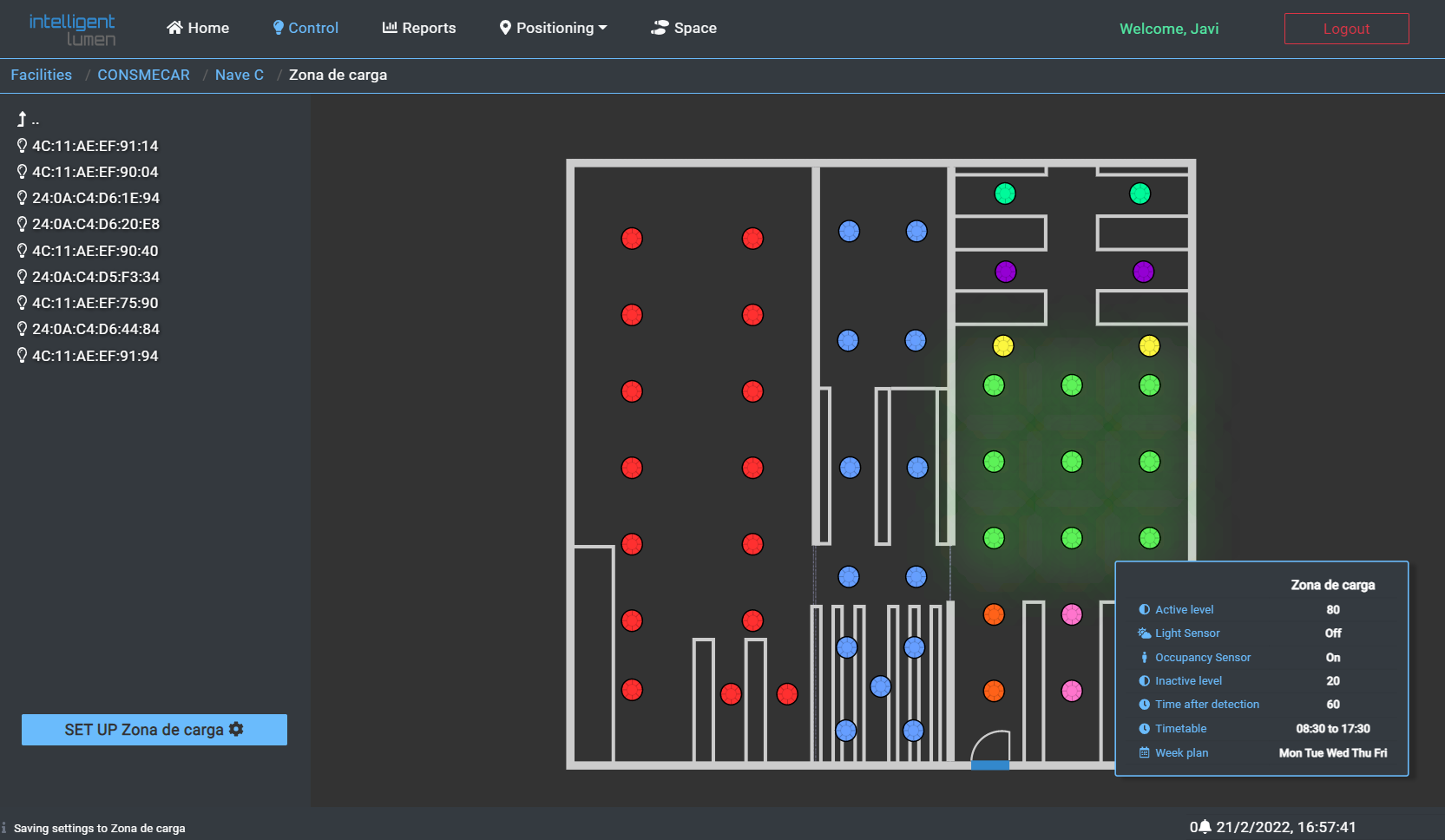This screenshot has height=840, width=1445.
Task: Expand the Positioning dropdown menu
Action: (x=554, y=28)
